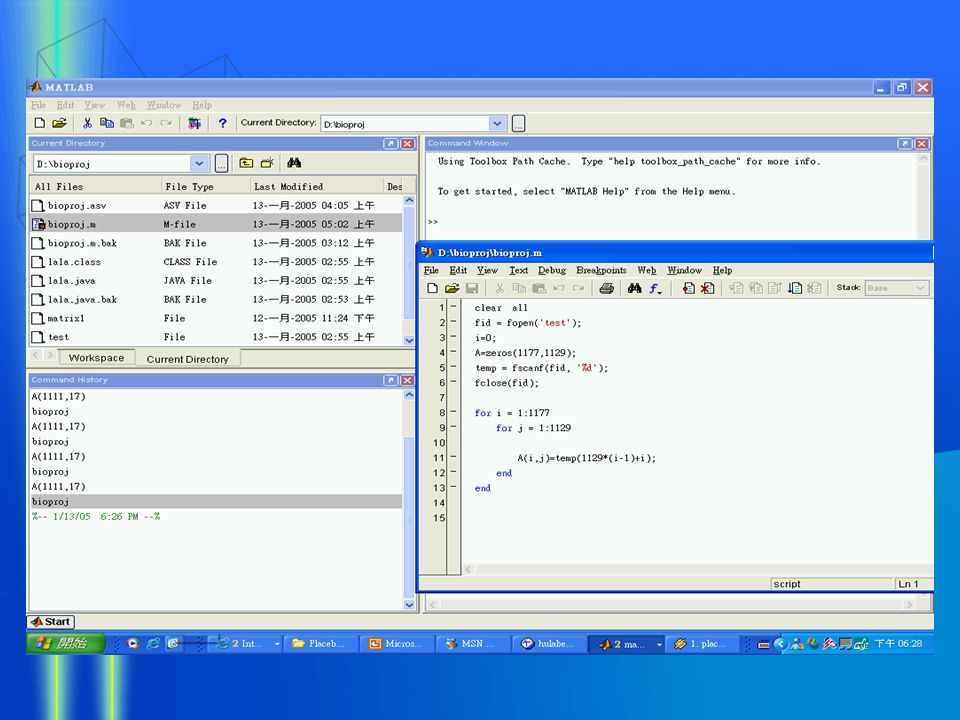Select bioproj.m in the file list

pos(216,224)
